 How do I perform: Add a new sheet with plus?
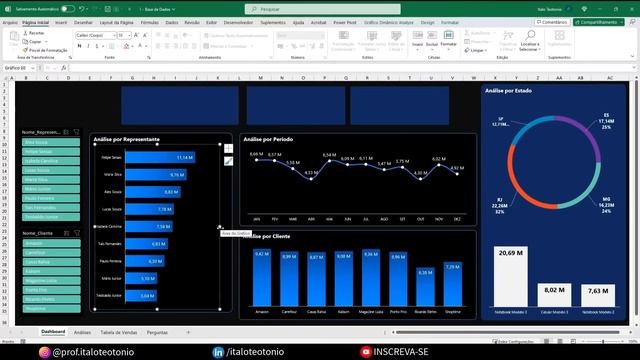[188, 333]
